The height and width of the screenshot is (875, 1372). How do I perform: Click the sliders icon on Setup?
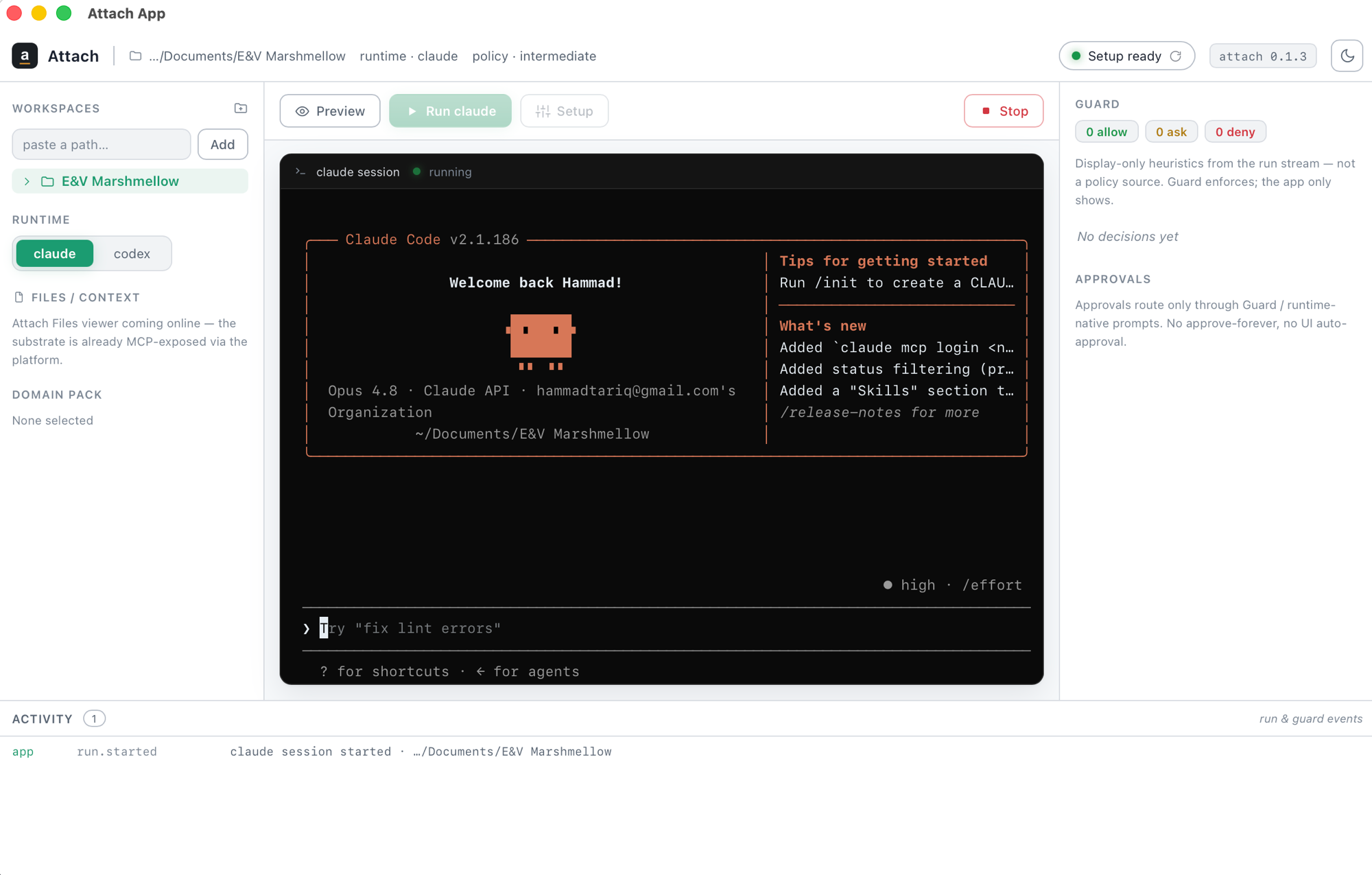pos(543,111)
